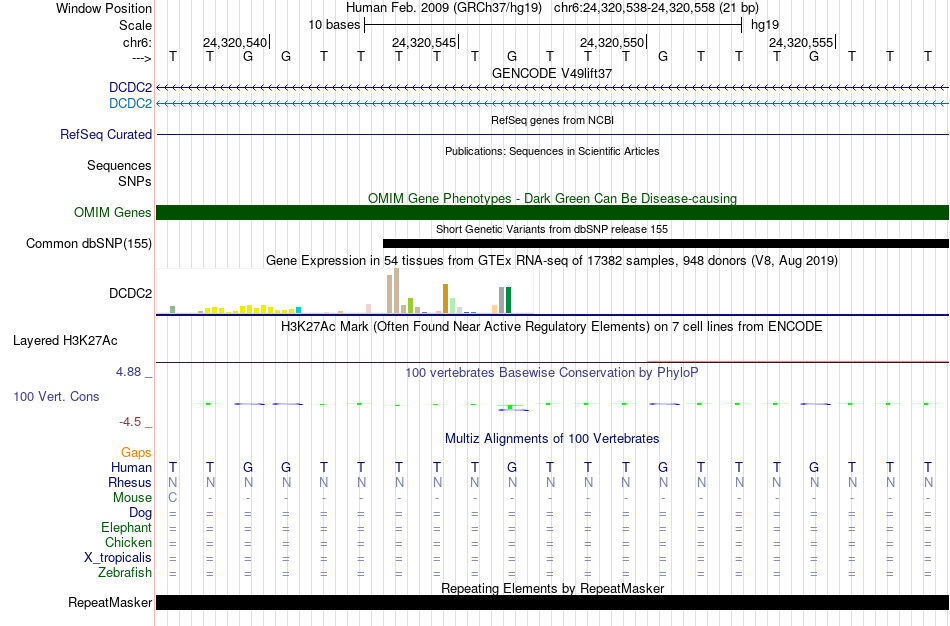
Task: Click the GTEx Gene Expression track title
Action: pos(552,261)
